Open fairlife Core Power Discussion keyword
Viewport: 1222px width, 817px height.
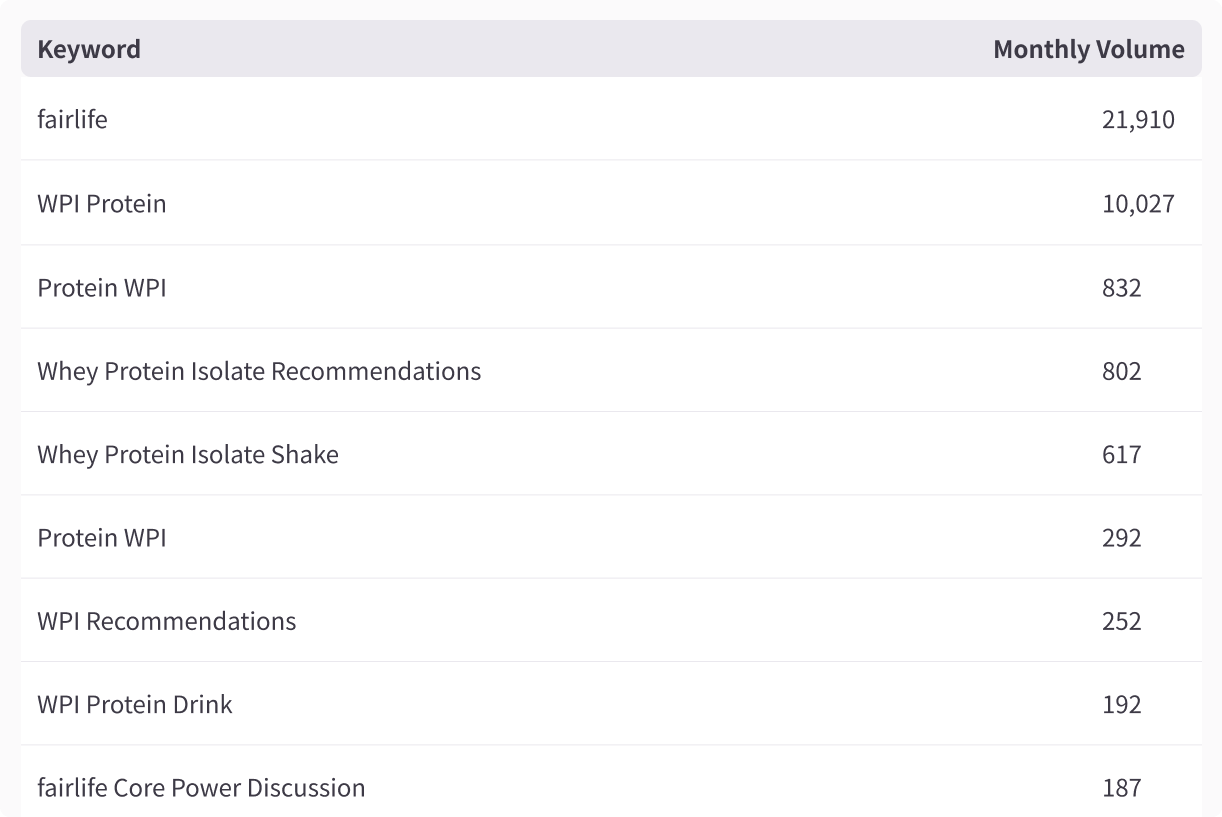tap(201, 787)
